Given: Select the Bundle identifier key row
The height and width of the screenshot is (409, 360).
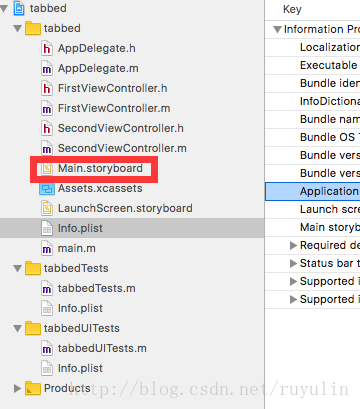Looking at the screenshot, I should (313, 83).
